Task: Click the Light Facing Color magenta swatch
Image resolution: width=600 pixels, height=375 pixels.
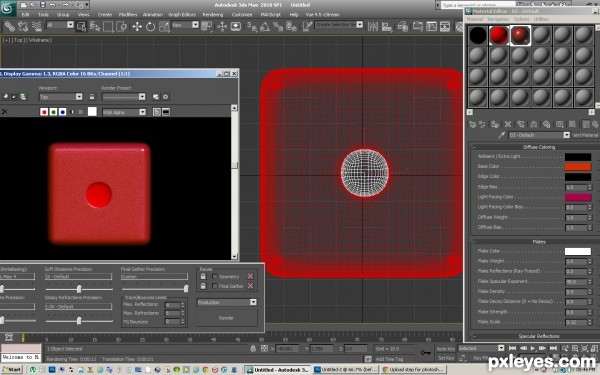Action: (x=578, y=197)
